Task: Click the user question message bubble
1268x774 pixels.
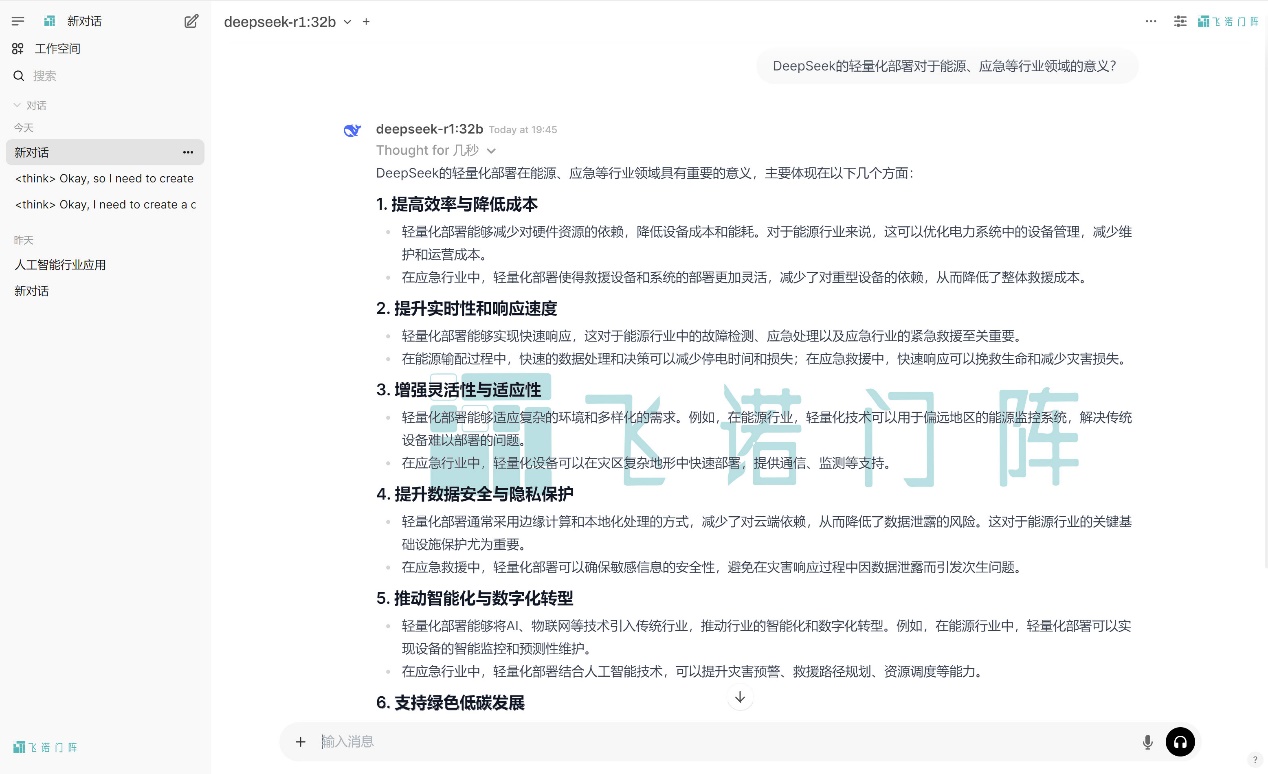Action: click(x=947, y=67)
